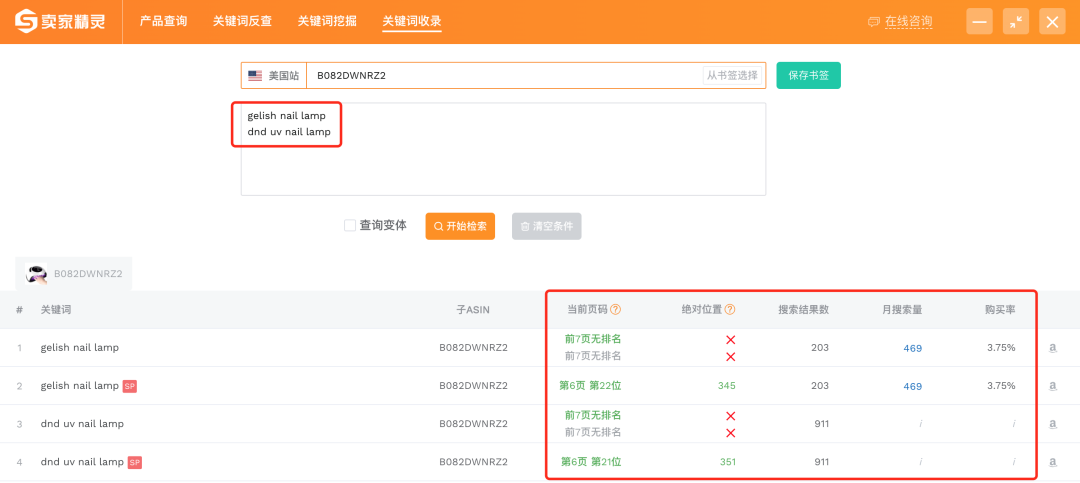
Task: Click the SP badge in row 4
Action: pos(135,462)
